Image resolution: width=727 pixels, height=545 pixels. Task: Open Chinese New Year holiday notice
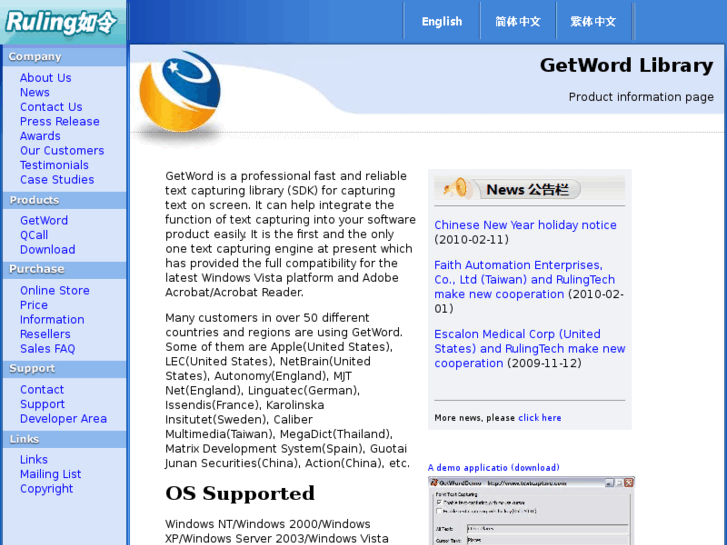525,225
